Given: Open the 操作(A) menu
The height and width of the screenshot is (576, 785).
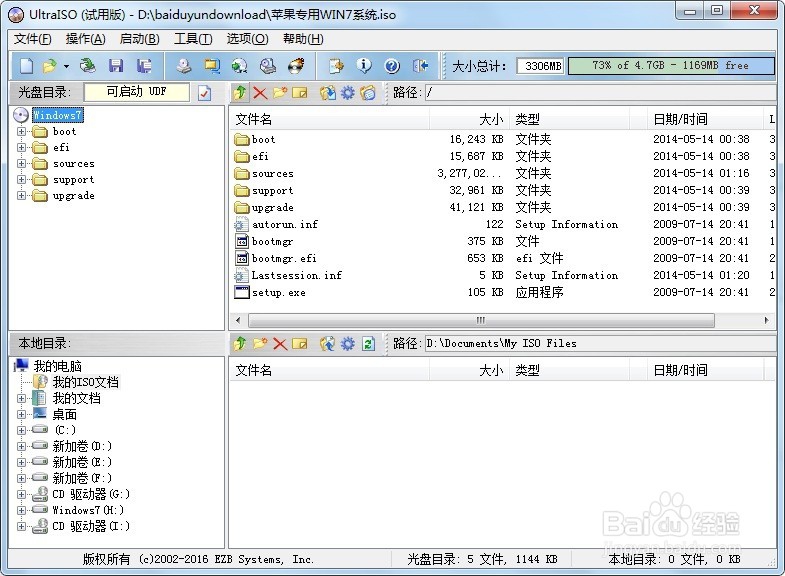Looking at the screenshot, I should [86, 39].
